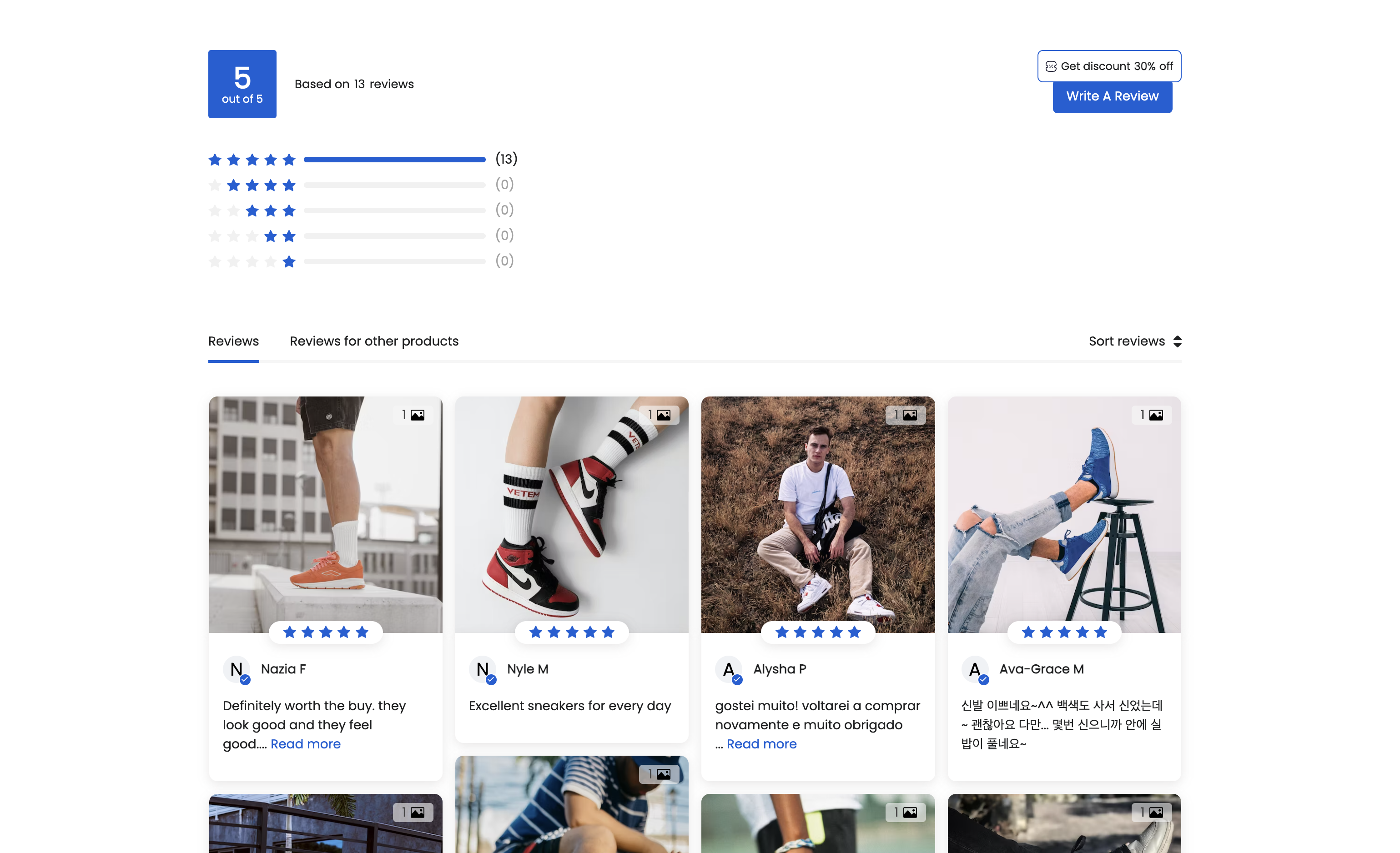The width and height of the screenshot is (1400, 853).
Task: Click the (0) count on four-star row
Action: pos(504,185)
